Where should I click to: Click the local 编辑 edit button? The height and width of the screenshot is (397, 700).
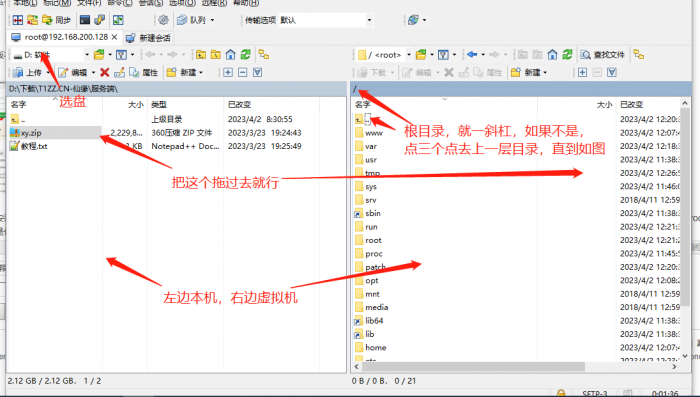pos(73,72)
